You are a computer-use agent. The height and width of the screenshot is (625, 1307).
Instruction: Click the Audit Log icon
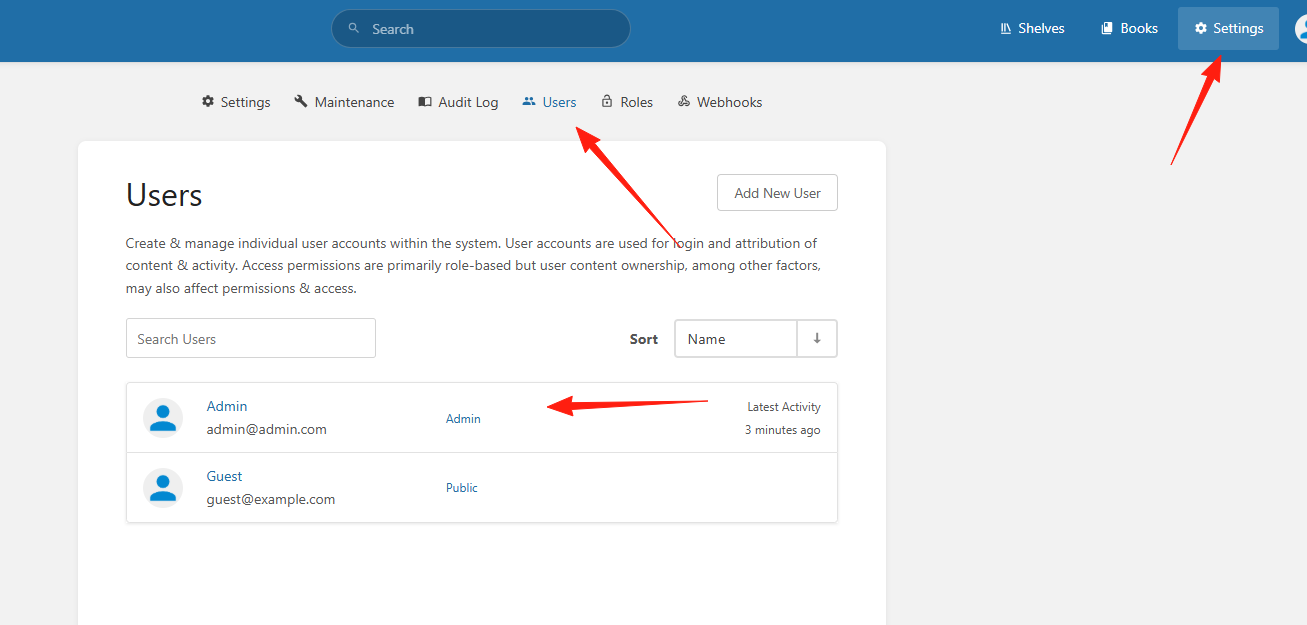[x=425, y=101]
